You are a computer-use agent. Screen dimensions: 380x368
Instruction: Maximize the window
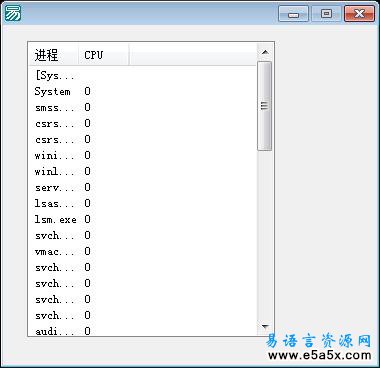(326, 14)
